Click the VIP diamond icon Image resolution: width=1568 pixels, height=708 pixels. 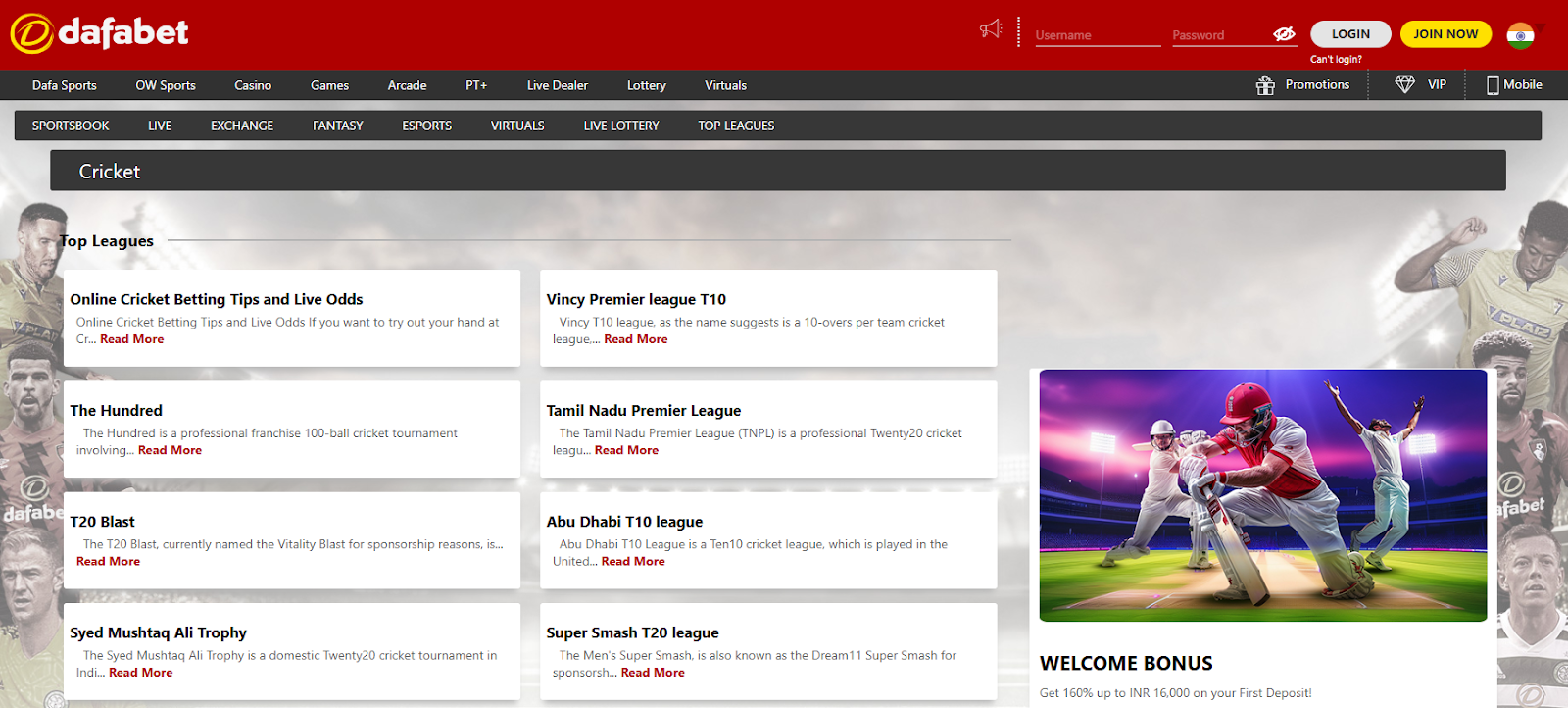1404,84
